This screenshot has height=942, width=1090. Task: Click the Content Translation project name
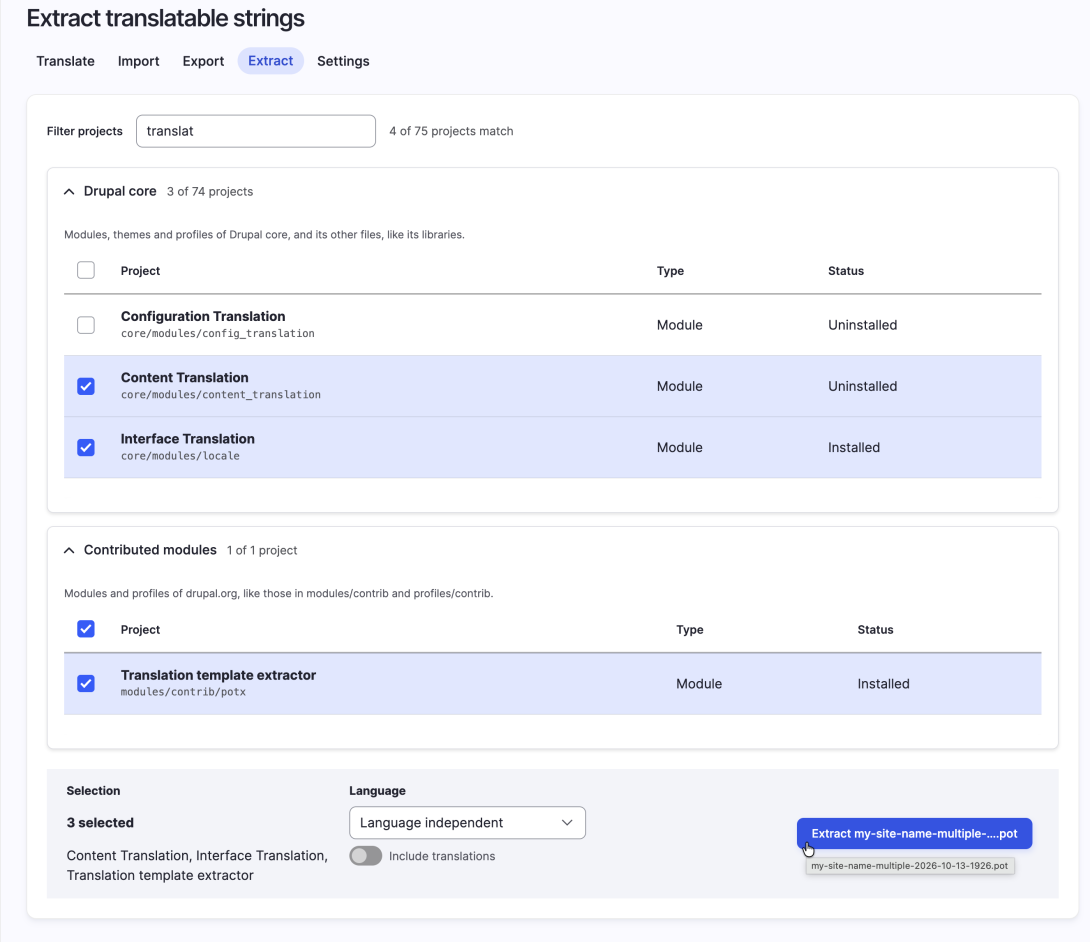(x=184, y=377)
